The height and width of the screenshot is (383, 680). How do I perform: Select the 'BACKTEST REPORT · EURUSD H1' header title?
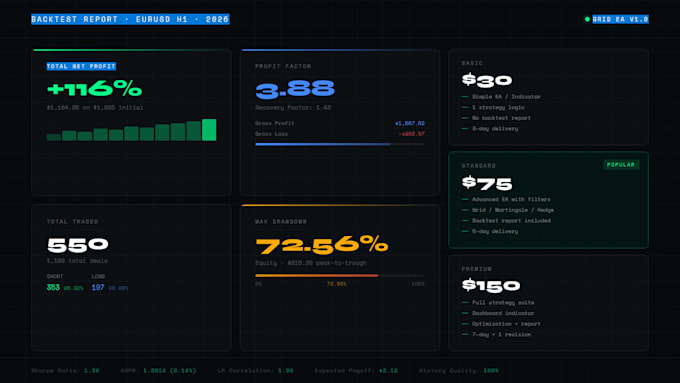click(130, 19)
